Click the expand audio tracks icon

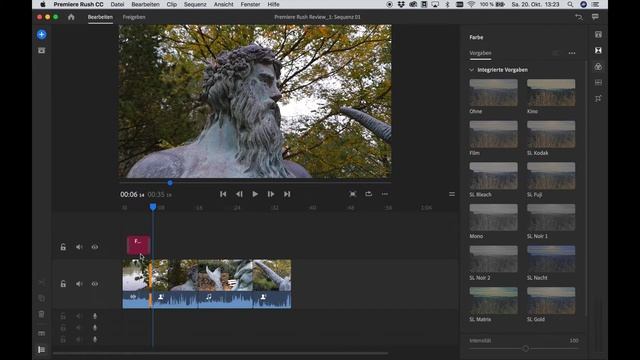coord(42,349)
